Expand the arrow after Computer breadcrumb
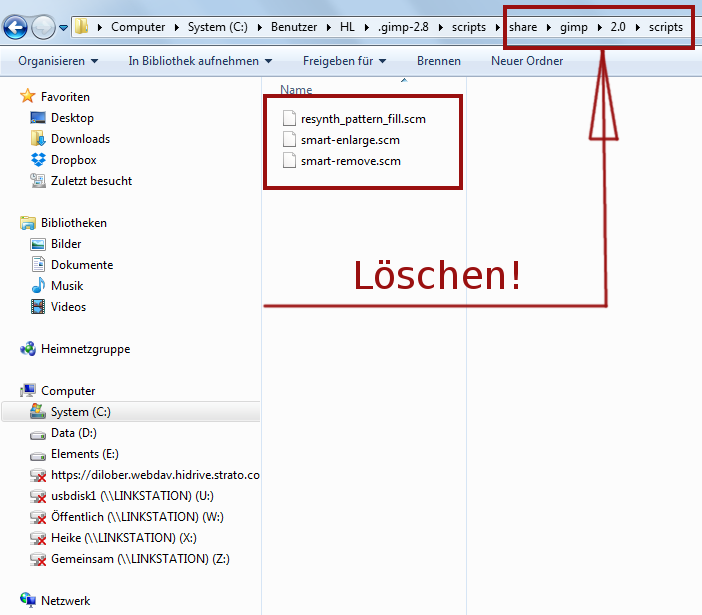The height and width of the screenshot is (615, 702). (176, 27)
